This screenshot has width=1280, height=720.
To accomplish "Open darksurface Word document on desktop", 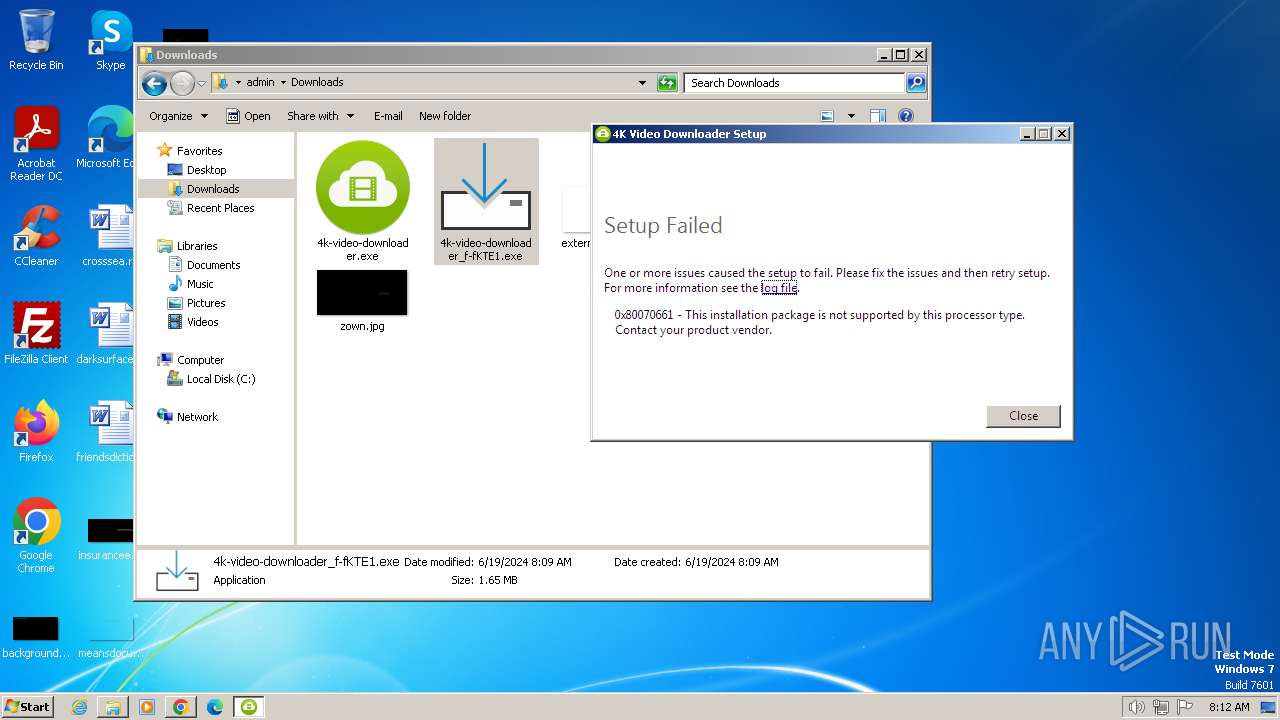I will (x=106, y=334).
